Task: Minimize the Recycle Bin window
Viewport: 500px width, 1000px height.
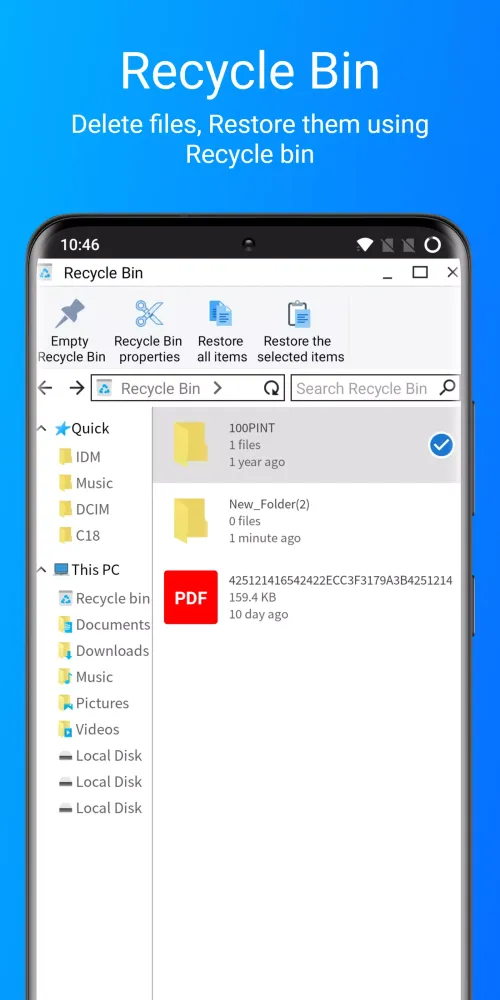Action: [387, 276]
